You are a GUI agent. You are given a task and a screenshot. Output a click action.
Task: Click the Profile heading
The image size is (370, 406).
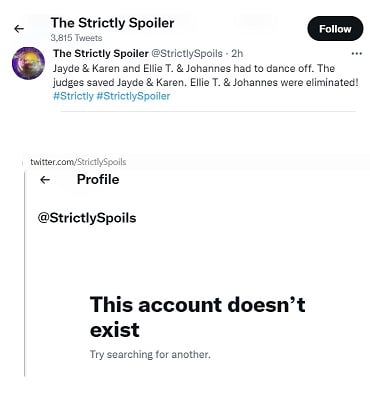pos(98,179)
